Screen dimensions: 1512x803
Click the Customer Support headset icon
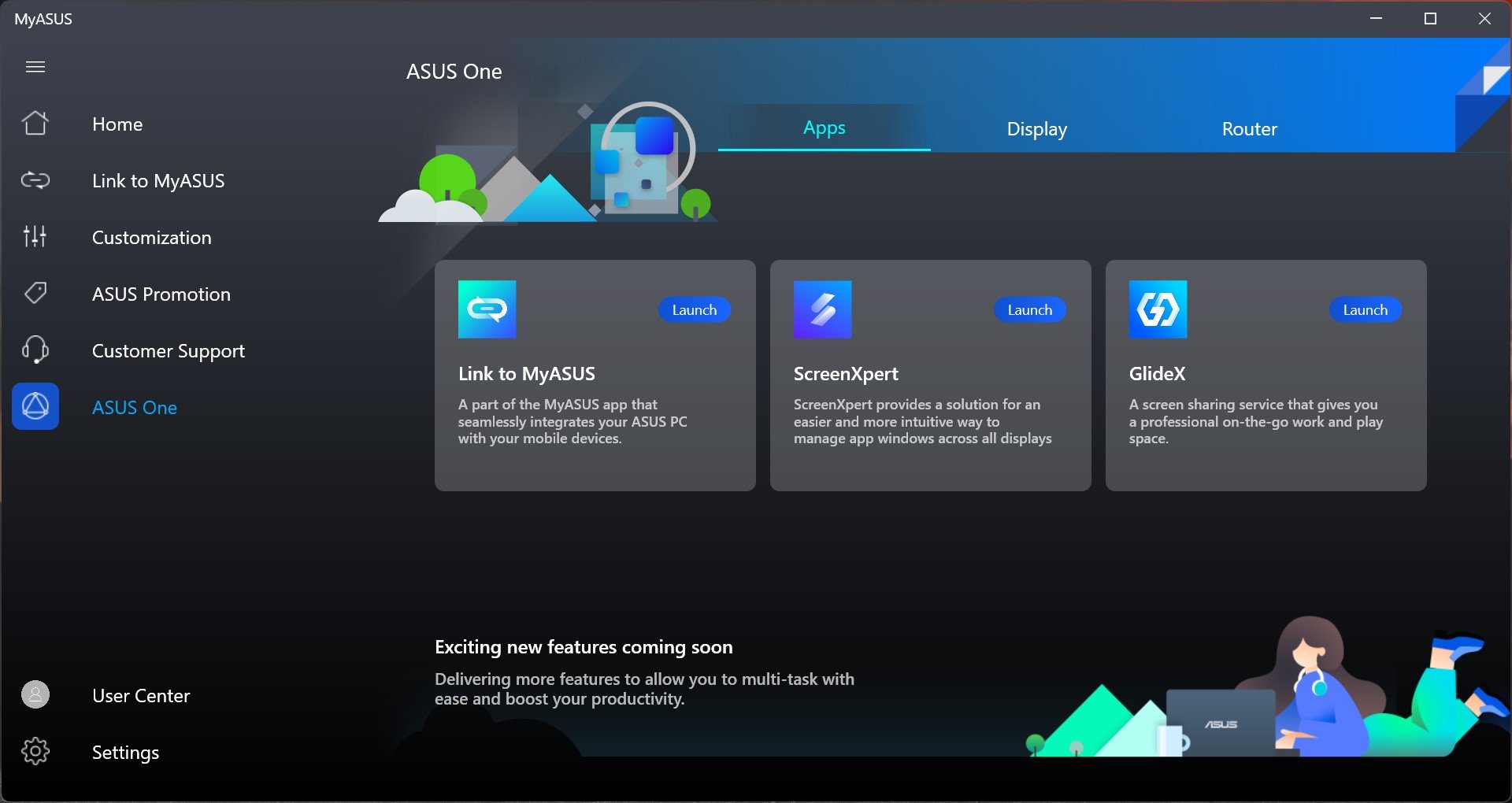(x=35, y=350)
